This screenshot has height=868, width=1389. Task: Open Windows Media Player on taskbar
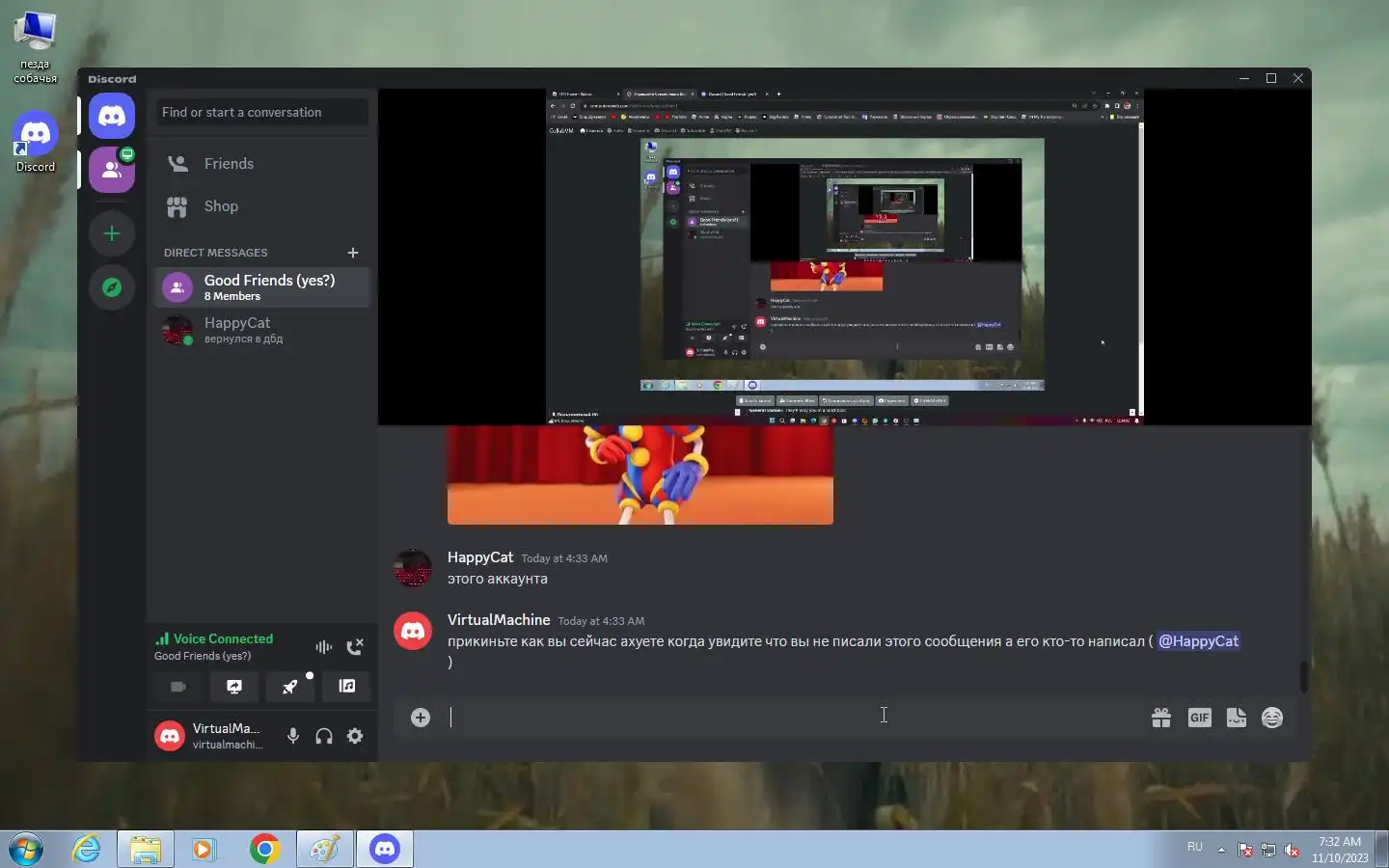point(204,850)
